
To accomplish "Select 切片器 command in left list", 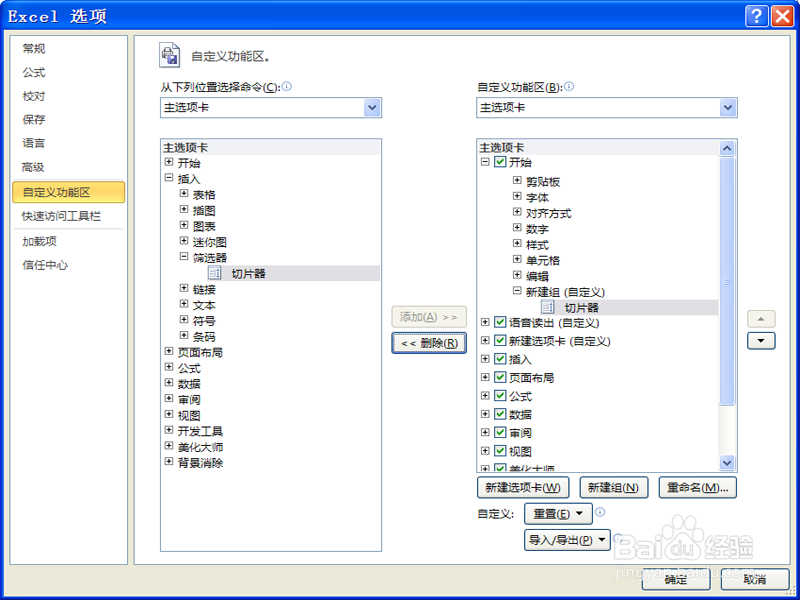I will coord(248,273).
